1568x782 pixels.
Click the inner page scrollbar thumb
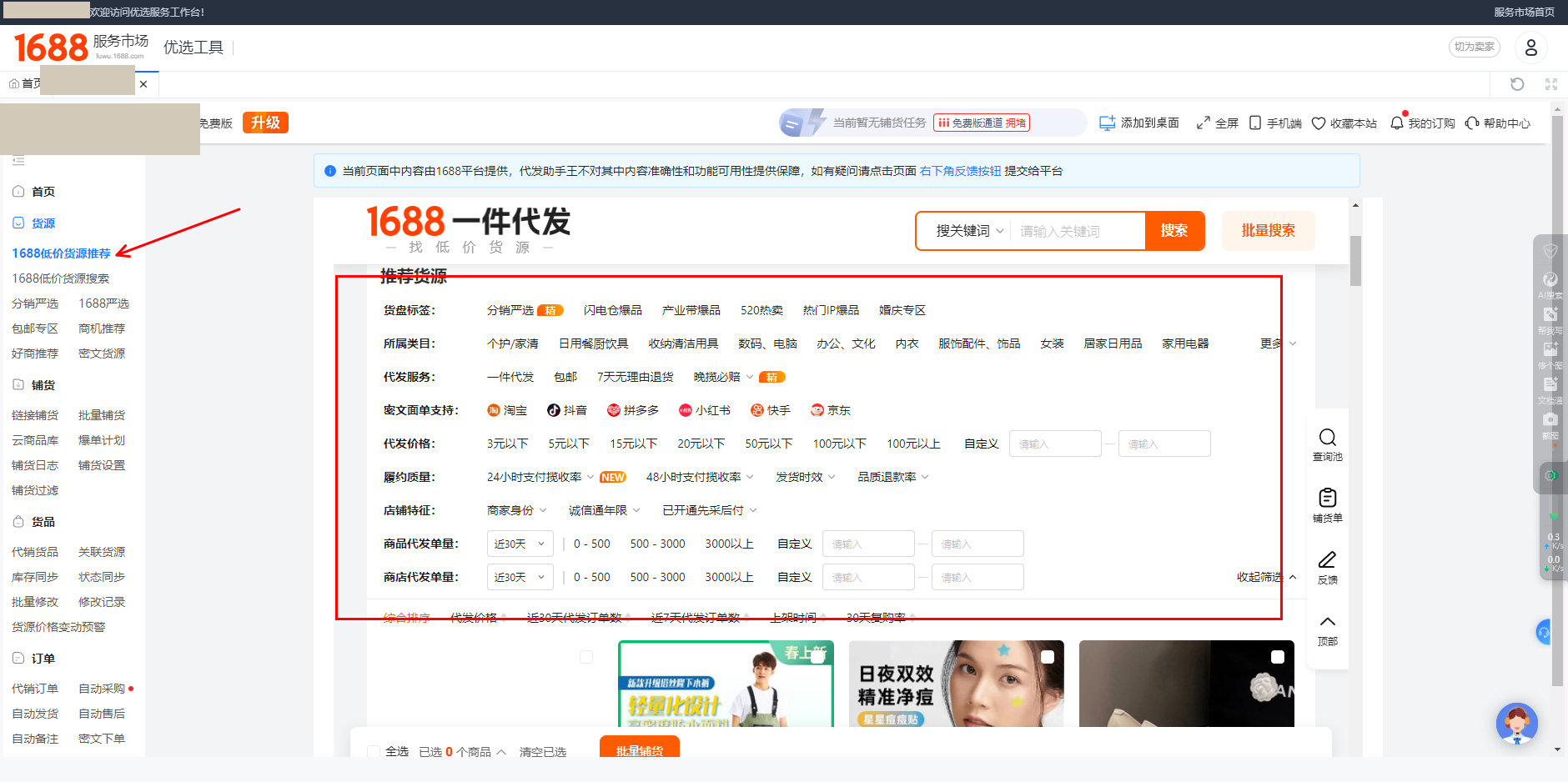coord(1355,261)
